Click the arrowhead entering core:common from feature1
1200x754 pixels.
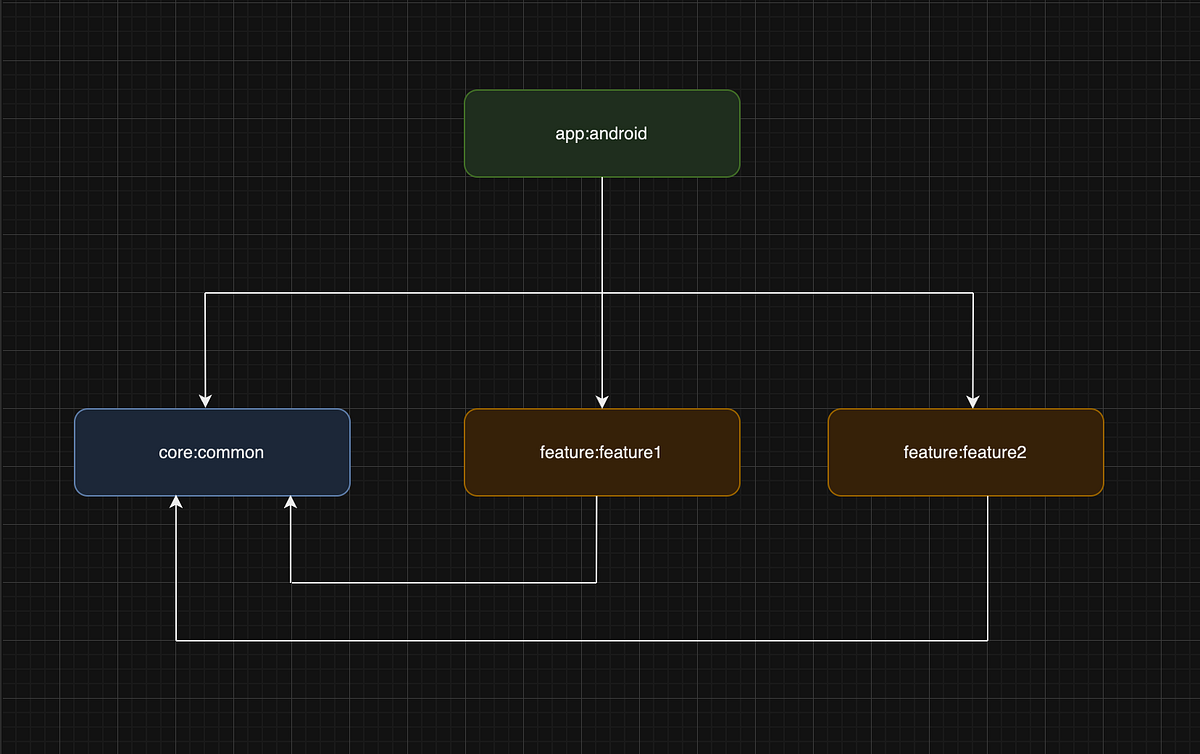tap(290, 502)
